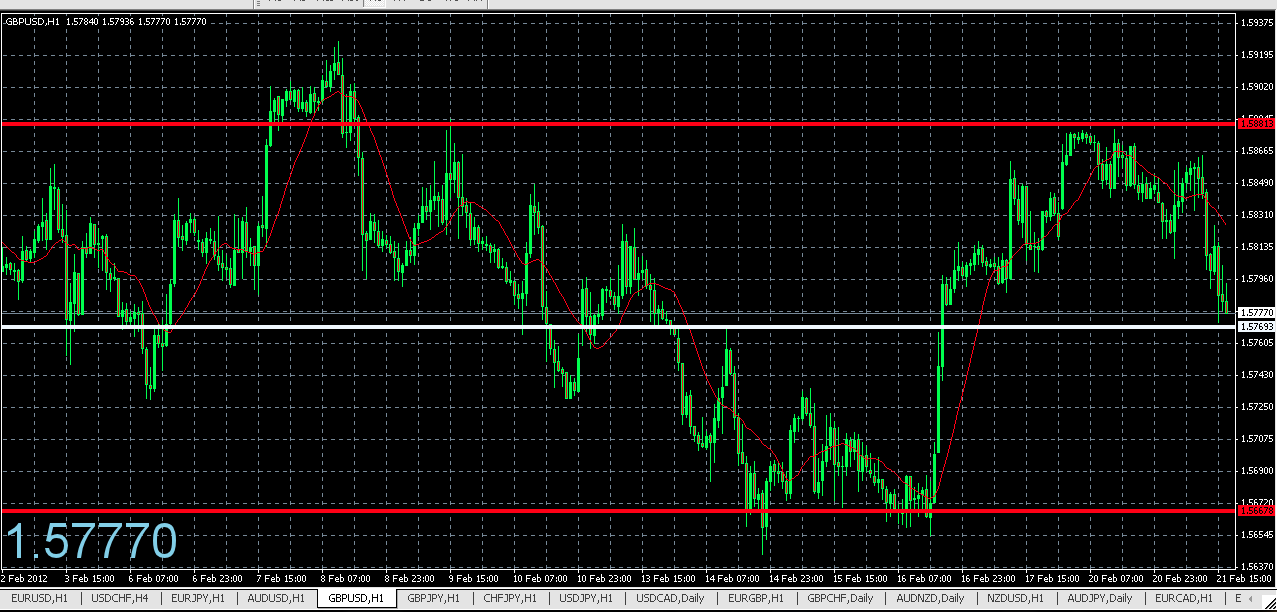Switch to the USDJPY,H1 tab
1277x612 pixels.
click(x=588, y=598)
